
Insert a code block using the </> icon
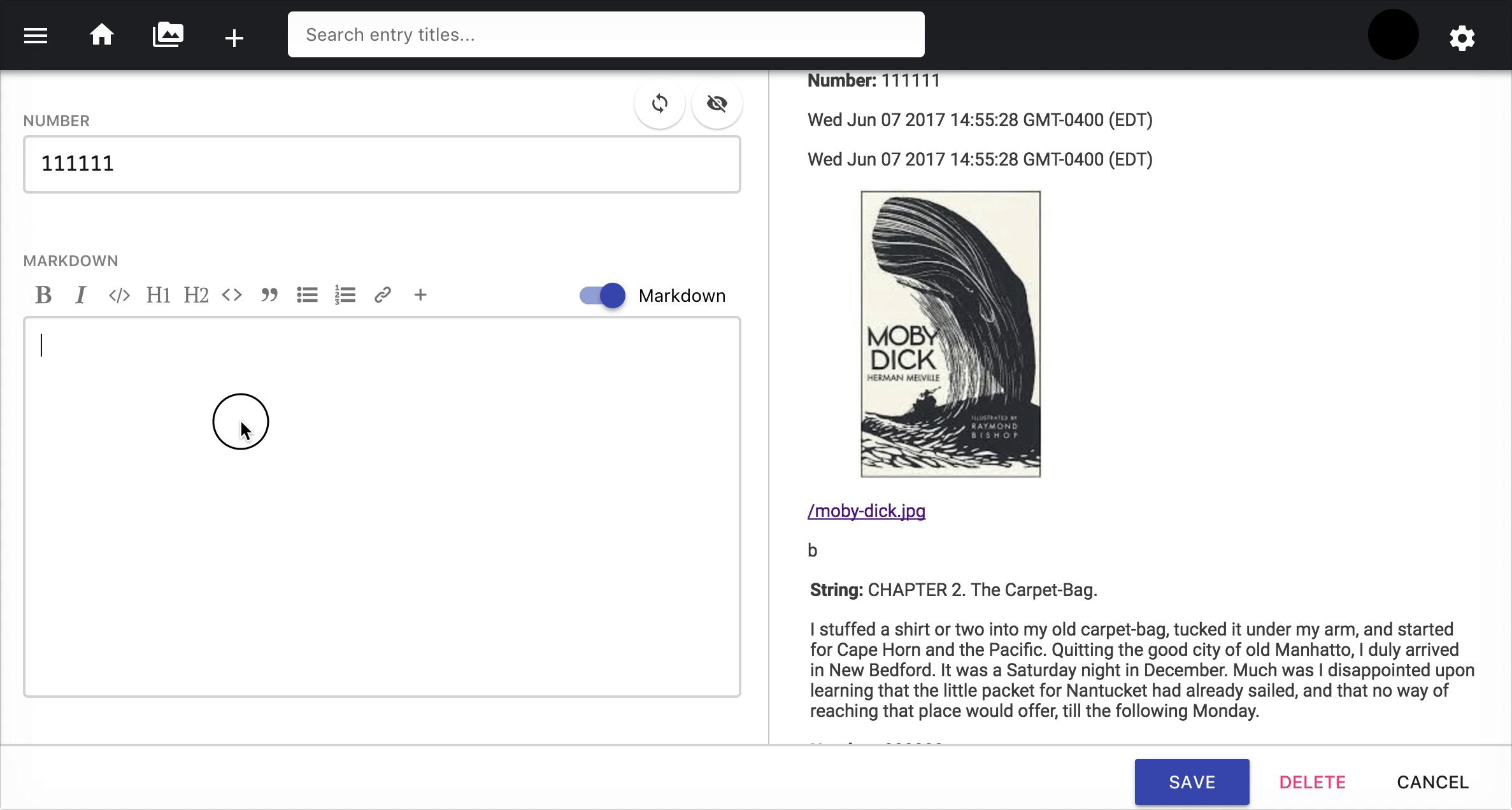point(118,294)
